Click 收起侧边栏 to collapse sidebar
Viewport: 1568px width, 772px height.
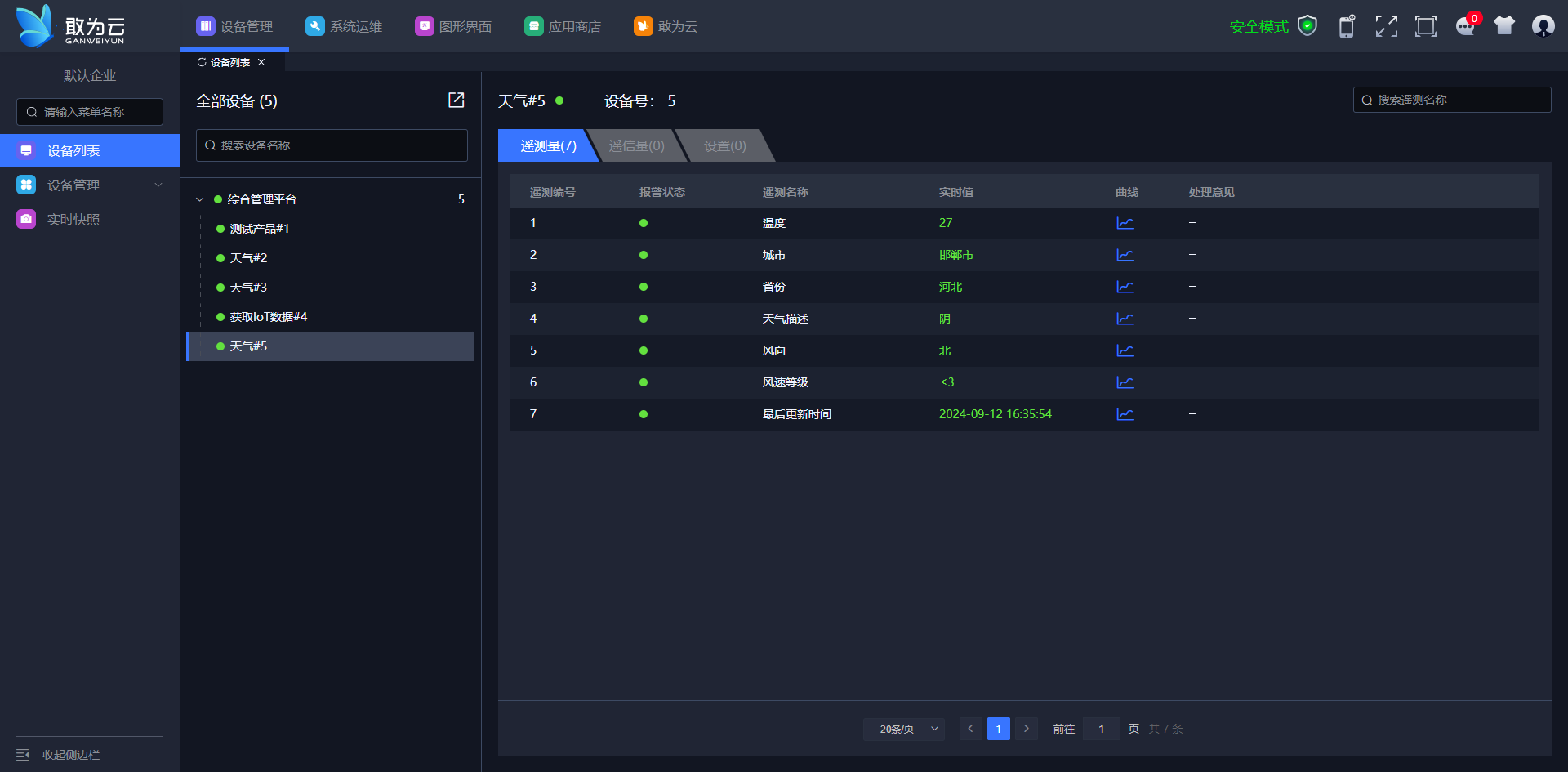coord(71,755)
